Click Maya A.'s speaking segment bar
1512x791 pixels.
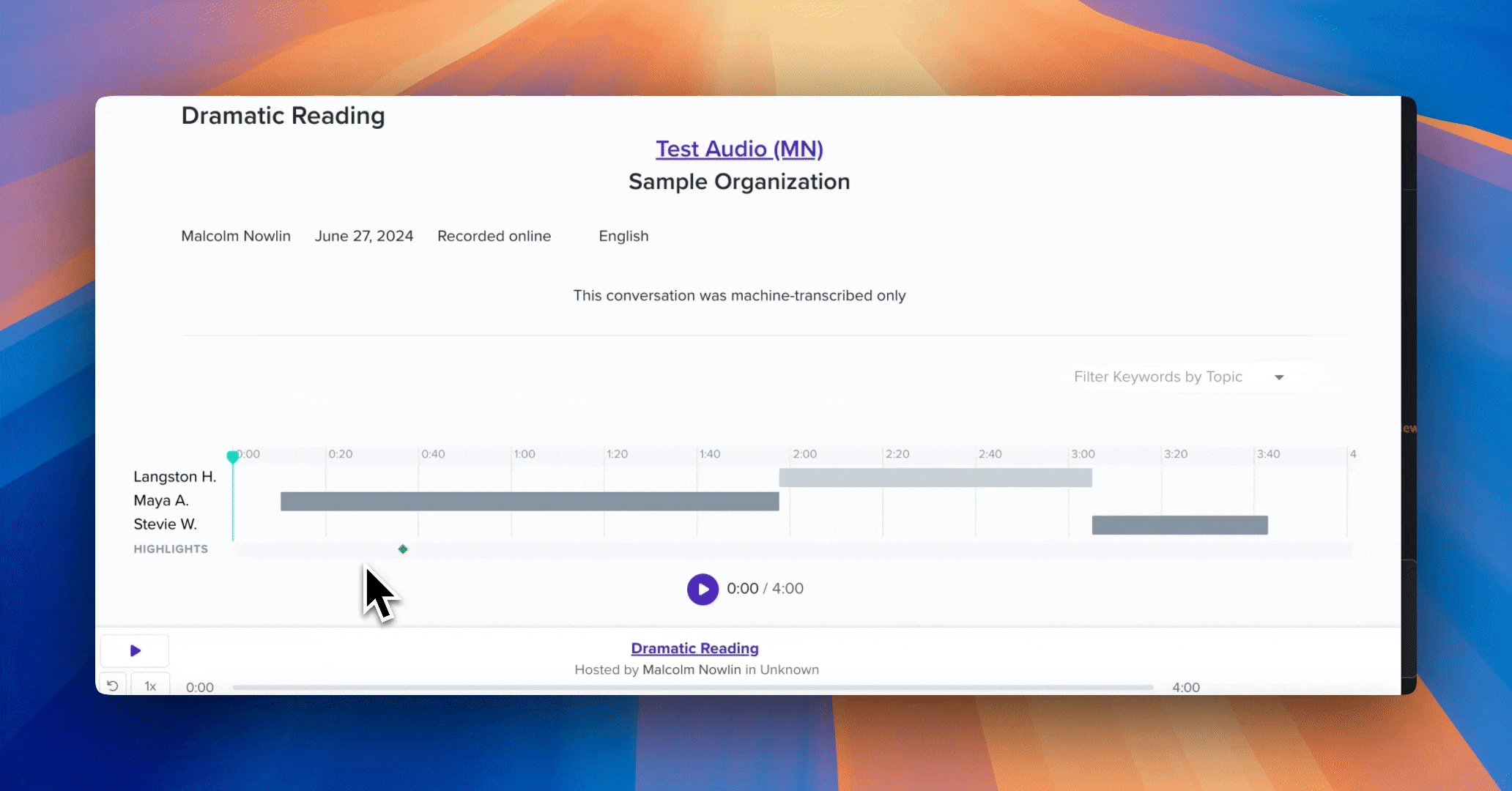click(x=530, y=501)
